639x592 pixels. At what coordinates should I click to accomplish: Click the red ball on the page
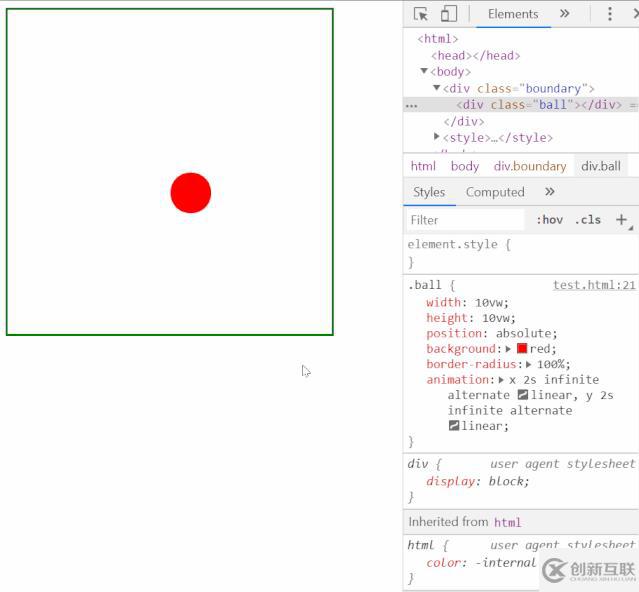coord(191,193)
